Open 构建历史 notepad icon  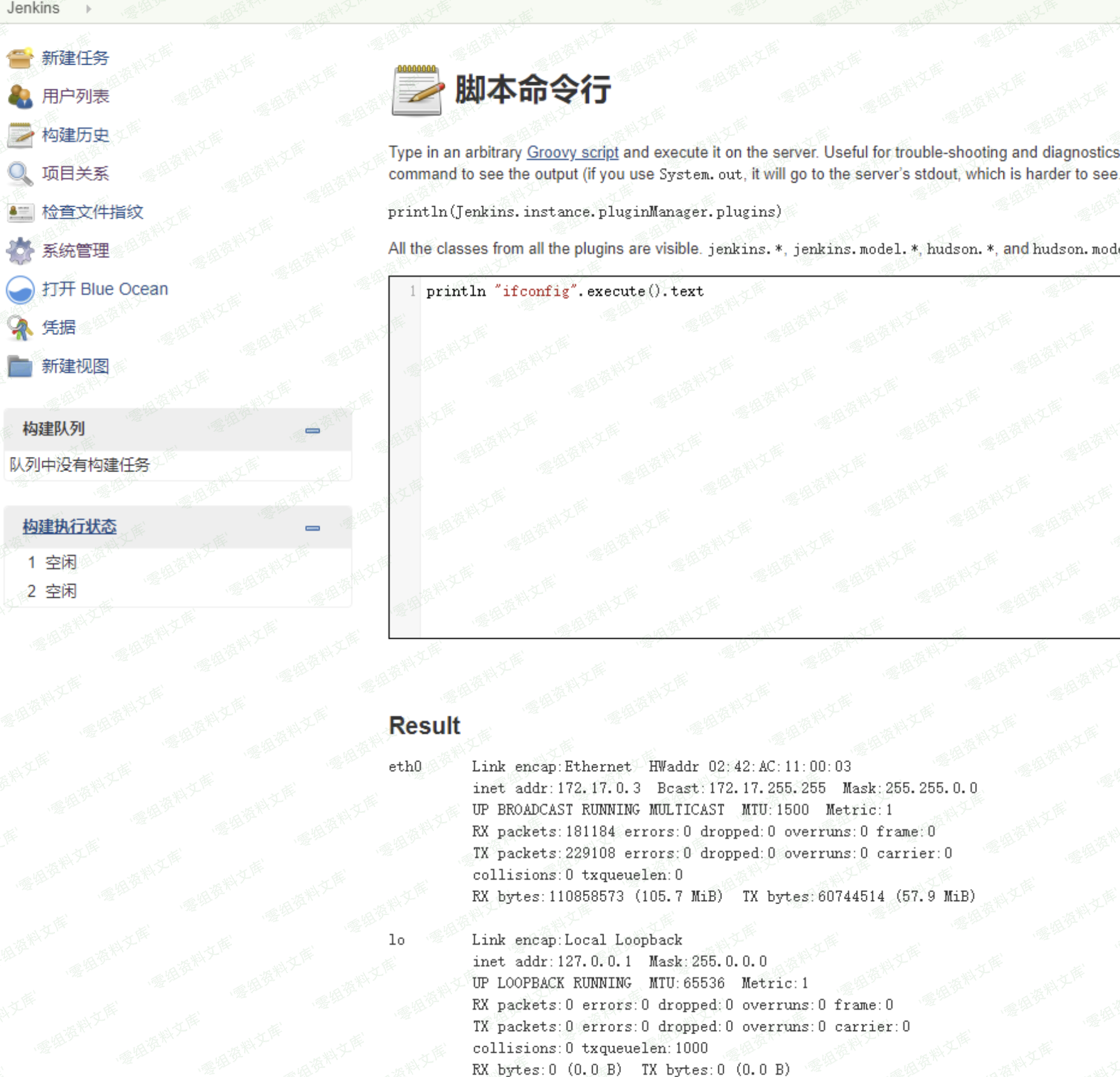coord(20,135)
